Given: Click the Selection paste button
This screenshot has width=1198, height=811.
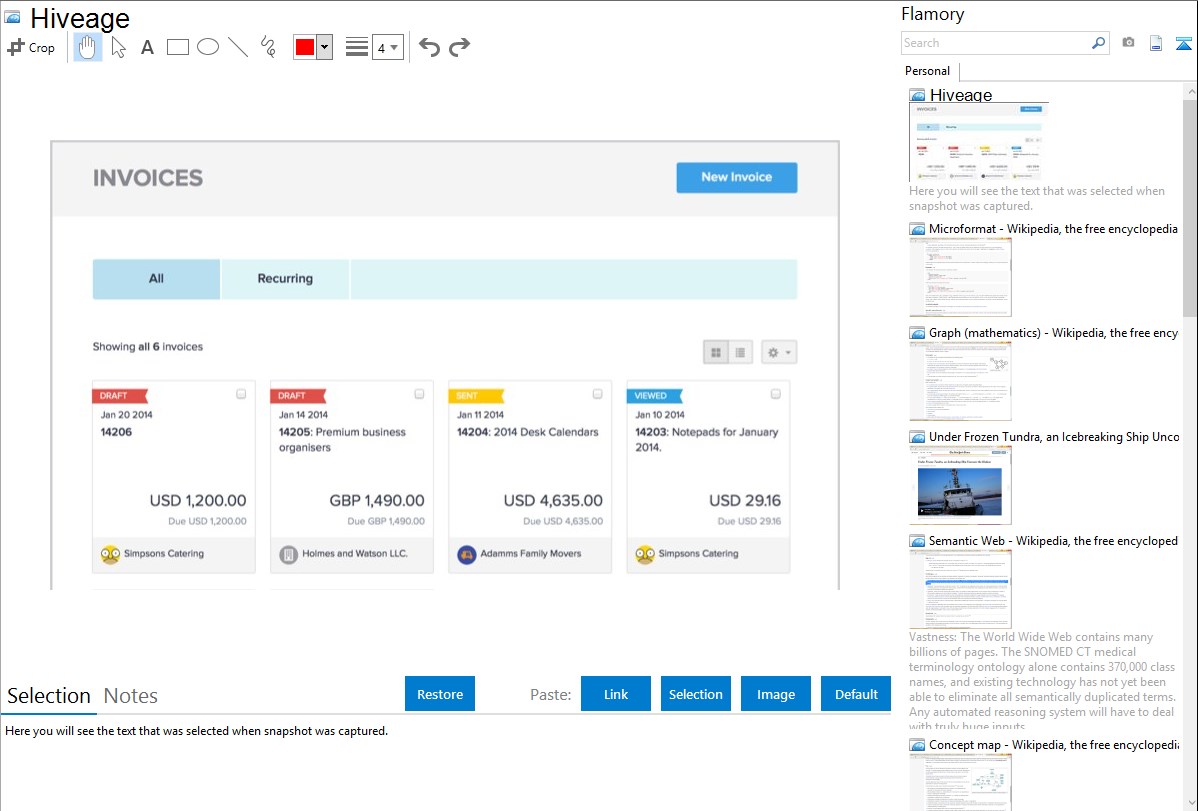Looking at the screenshot, I should 696,694.
